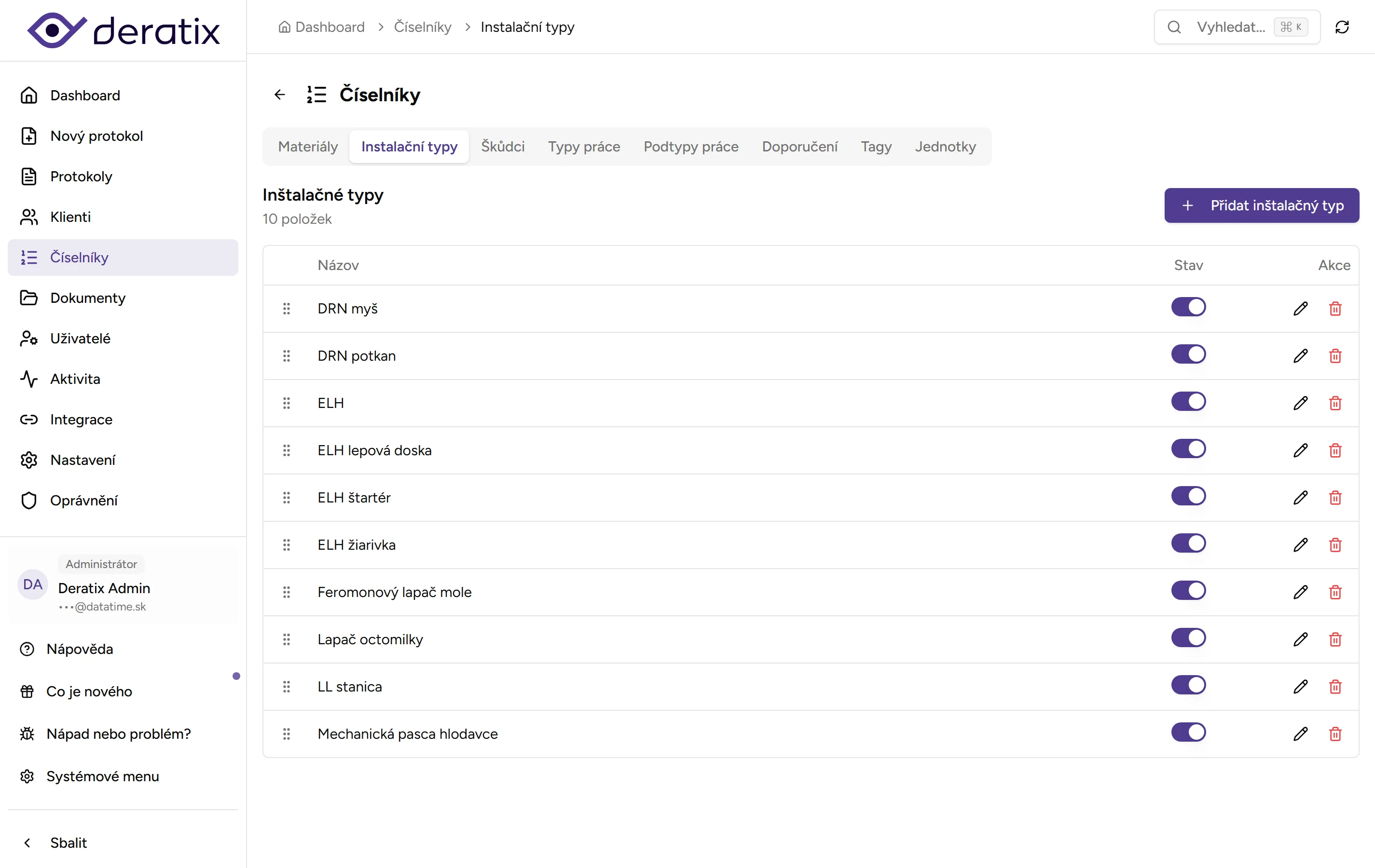Click the refresh icon in top bar
This screenshot has width=1375, height=868.
click(x=1342, y=27)
